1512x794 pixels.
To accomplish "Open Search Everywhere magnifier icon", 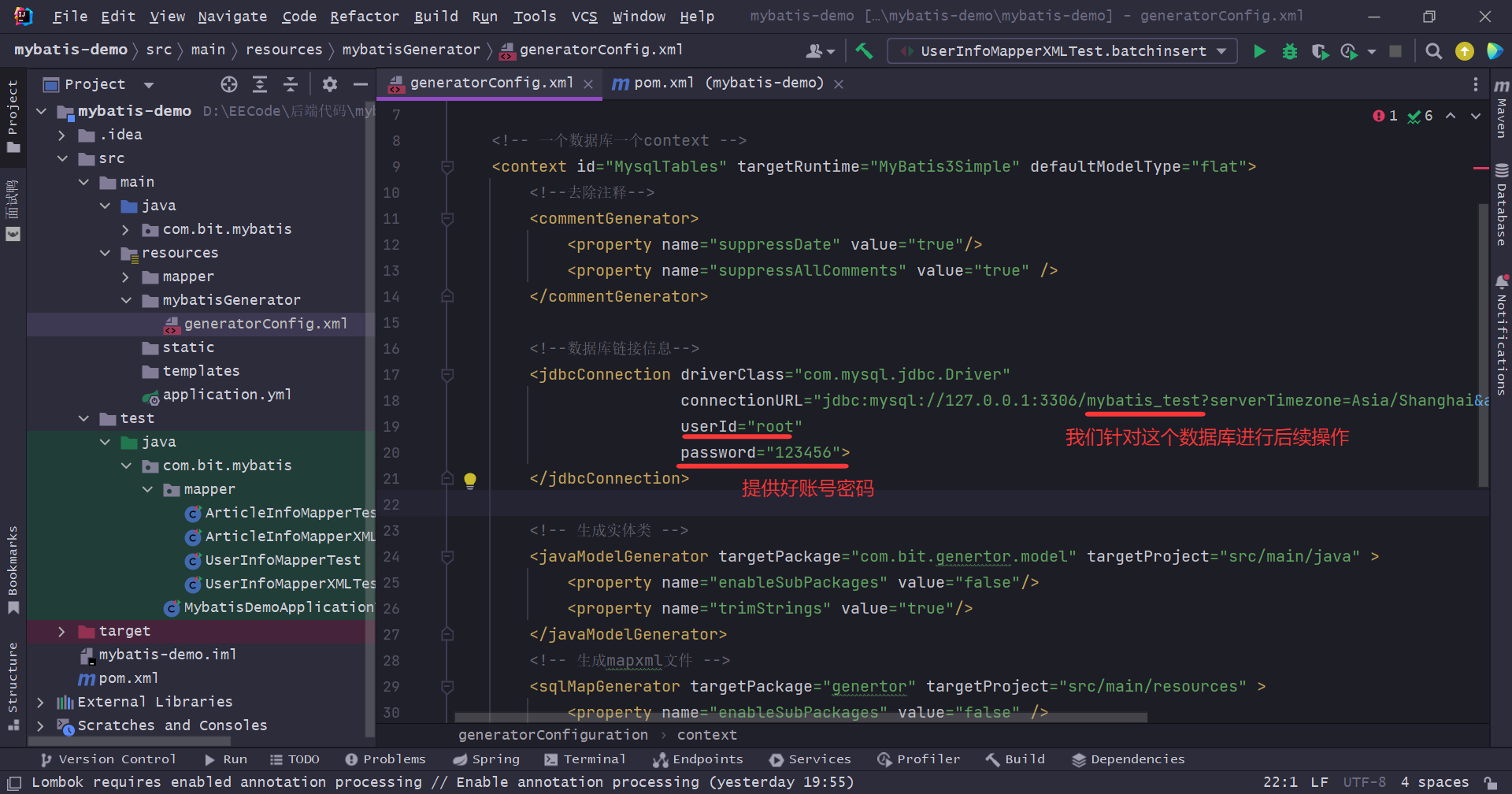I will [x=1434, y=51].
